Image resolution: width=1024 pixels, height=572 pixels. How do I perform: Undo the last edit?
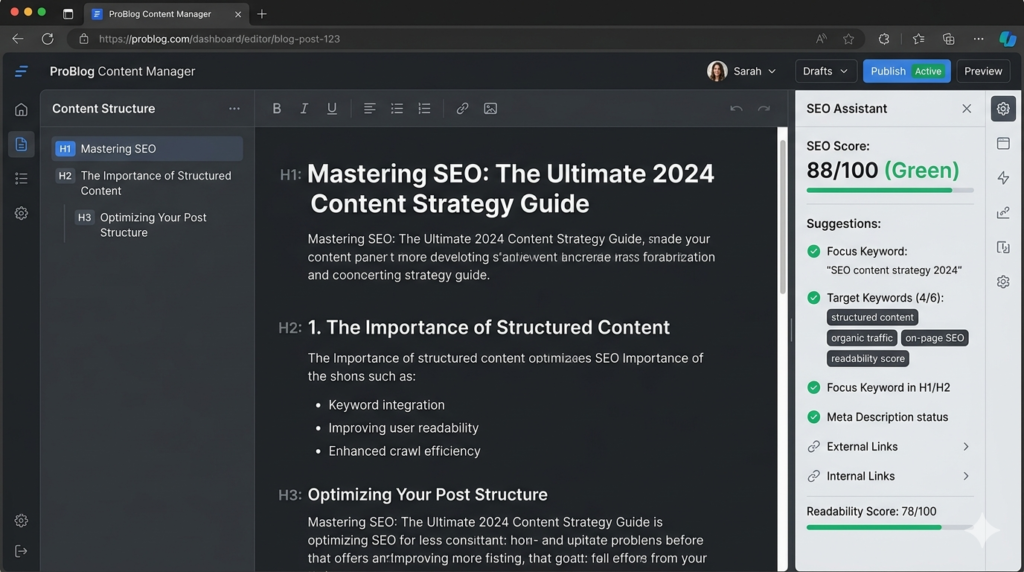pyautogui.click(x=736, y=108)
